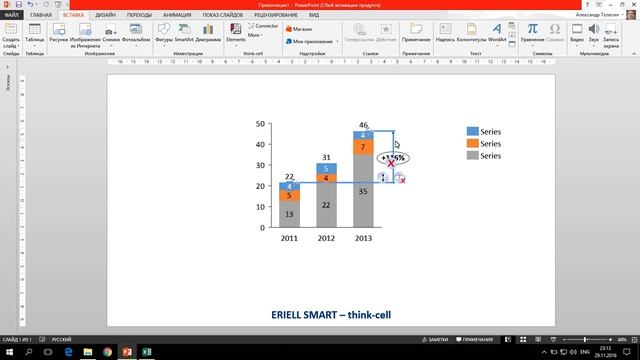Click the SmartArt icon
This screenshot has width=640, height=360.
pyautogui.click(x=184, y=33)
